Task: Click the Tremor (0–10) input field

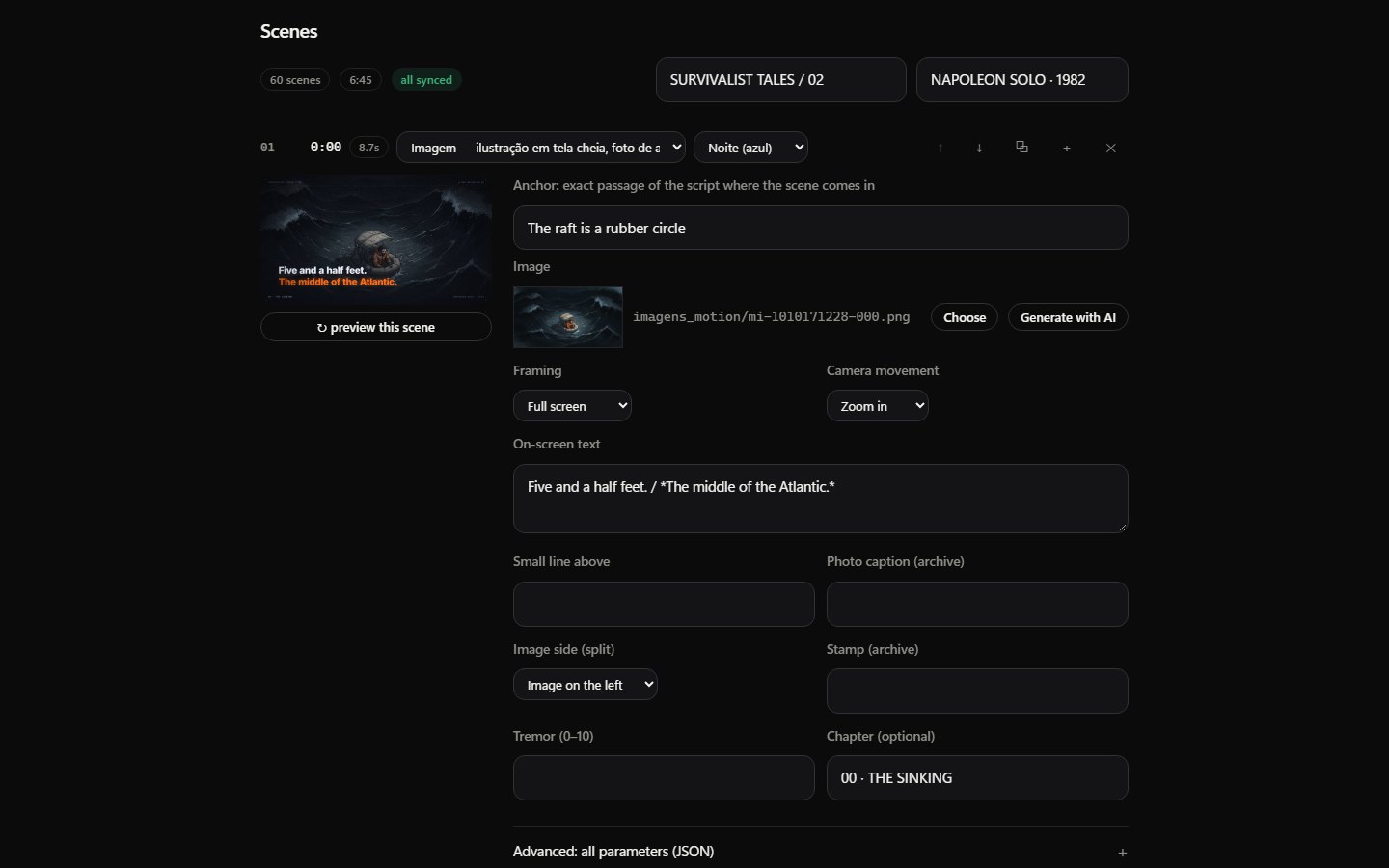Action: coord(664,777)
